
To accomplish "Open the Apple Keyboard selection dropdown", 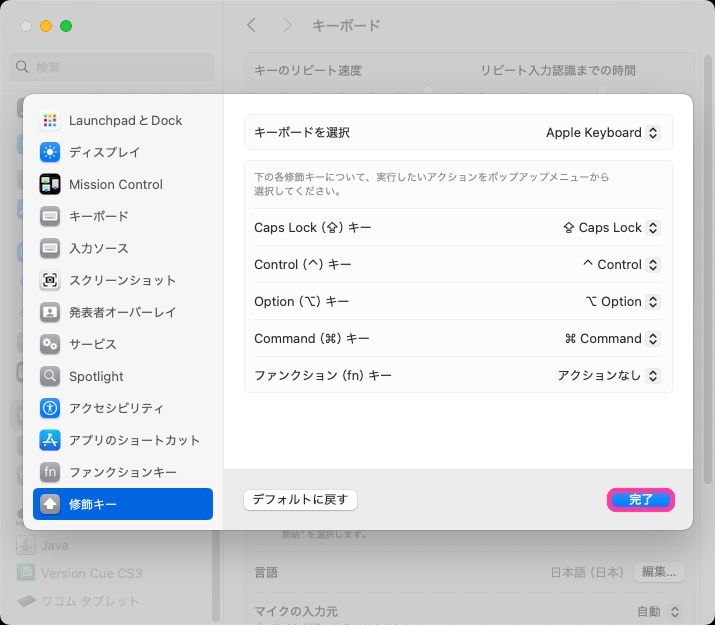I will click(602, 133).
